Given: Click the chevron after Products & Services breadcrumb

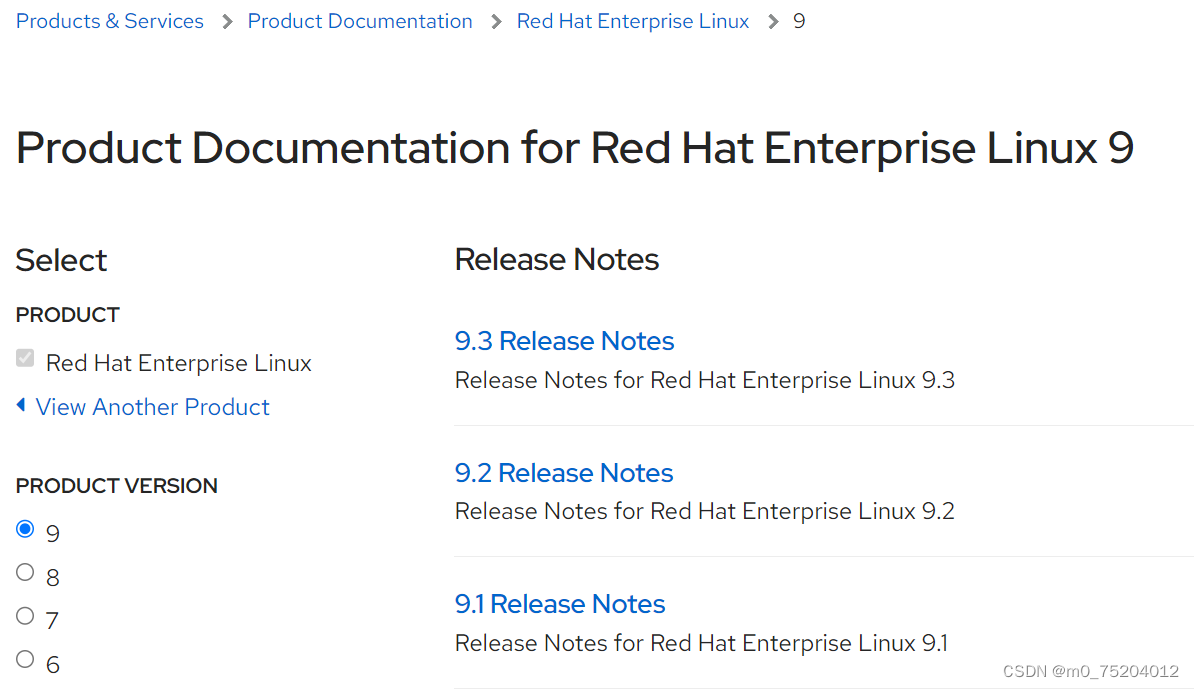Looking at the screenshot, I should [x=225, y=20].
